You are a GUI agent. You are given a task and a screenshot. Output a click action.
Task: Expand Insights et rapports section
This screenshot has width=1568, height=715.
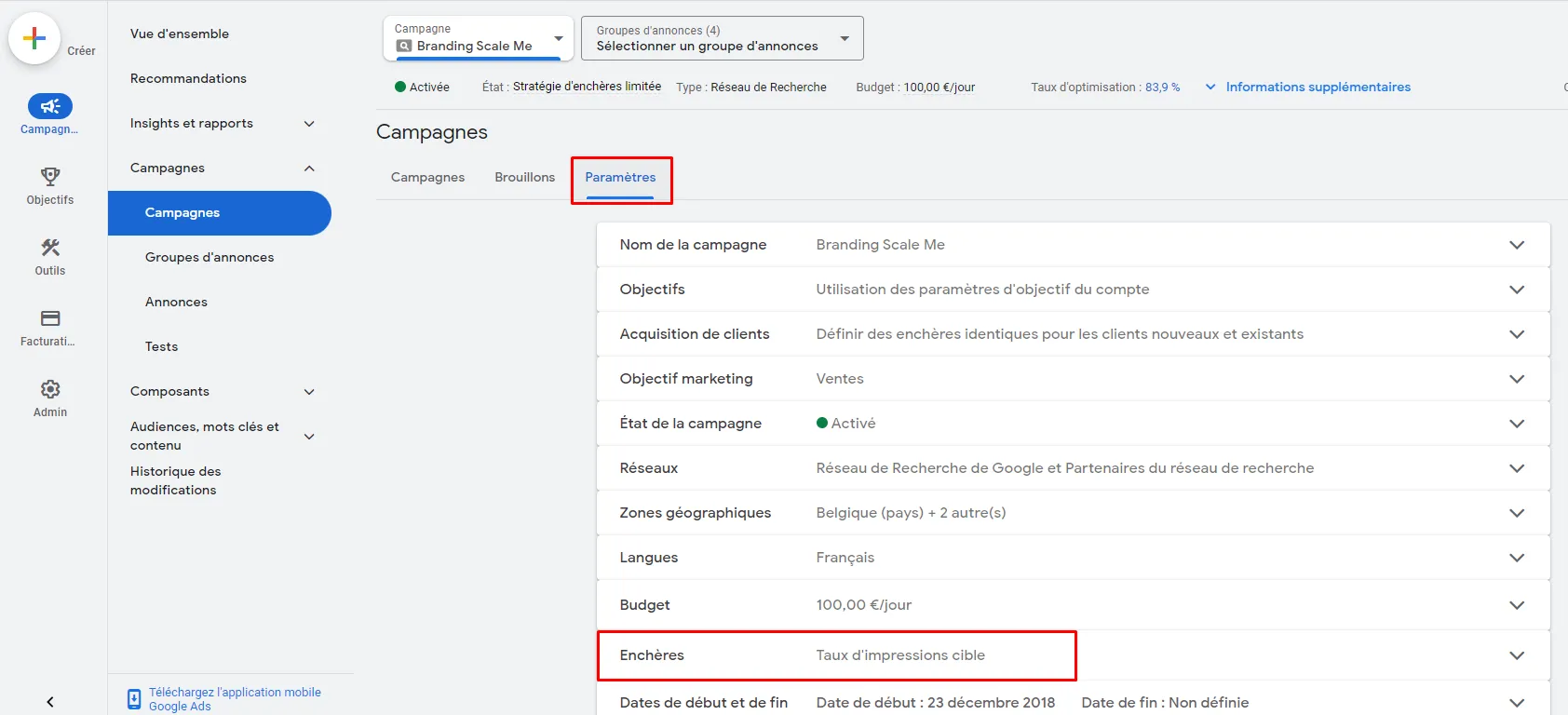[309, 123]
